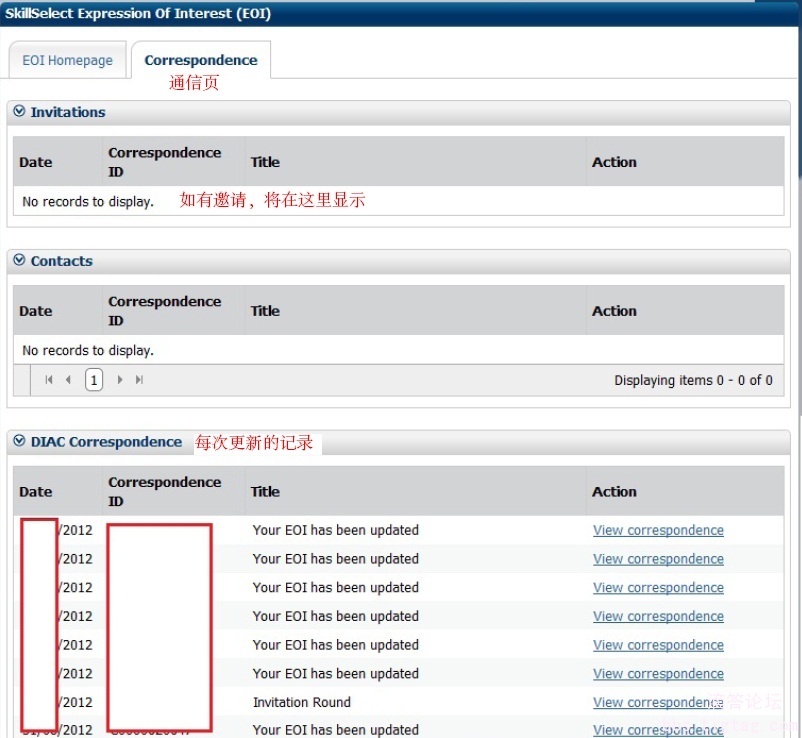Image resolution: width=802 pixels, height=738 pixels.
Task: Click Correspondence ID header in DIAC table
Action: (164, 491)
